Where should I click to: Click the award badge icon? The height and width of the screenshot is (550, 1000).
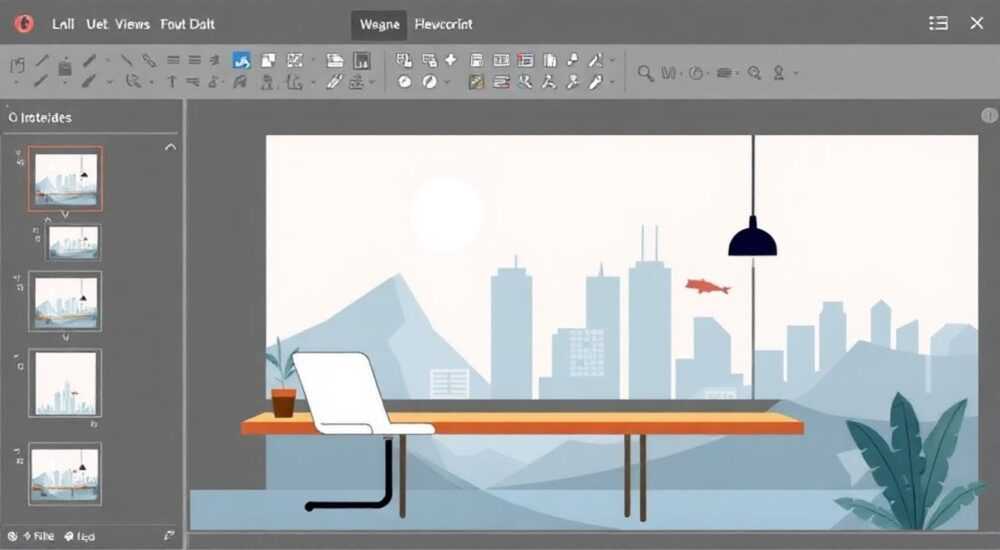click(x=779, y=73)
